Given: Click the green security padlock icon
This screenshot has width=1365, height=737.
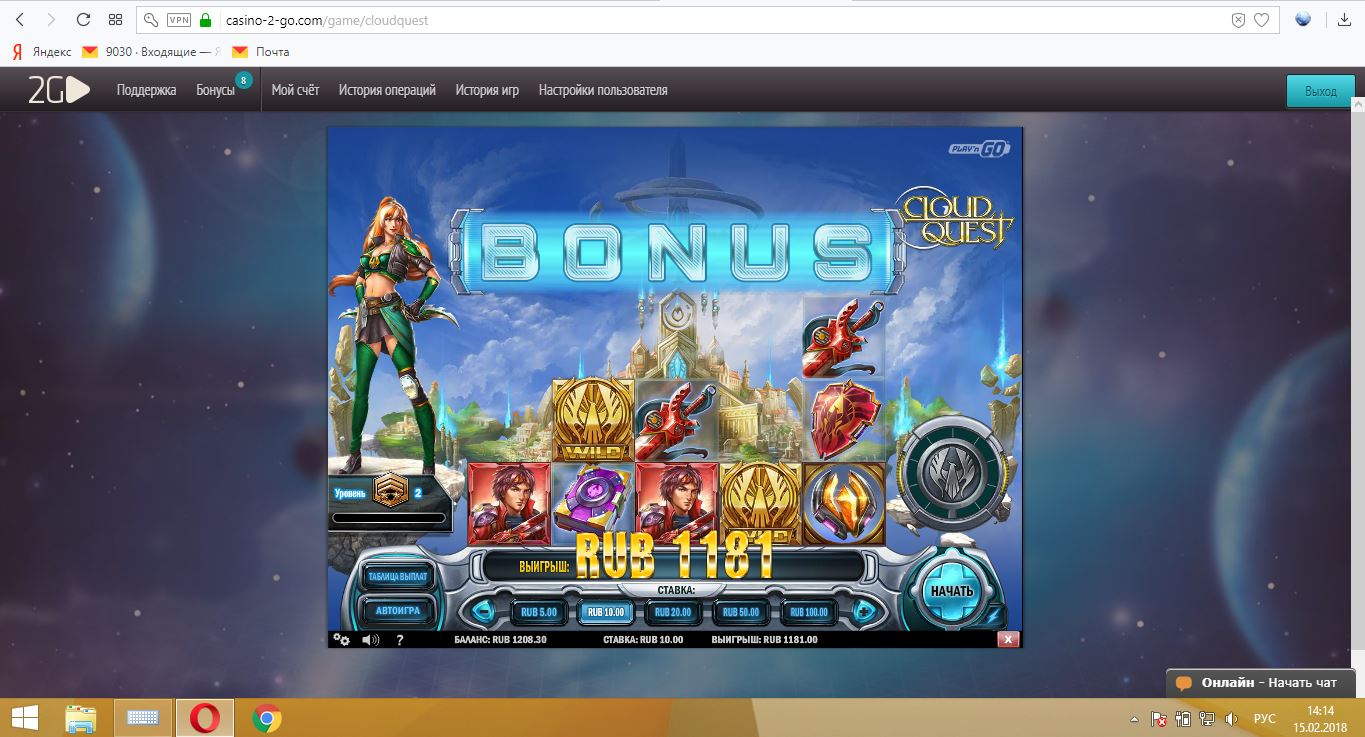Looking at the screenshot, I should 207,20.
